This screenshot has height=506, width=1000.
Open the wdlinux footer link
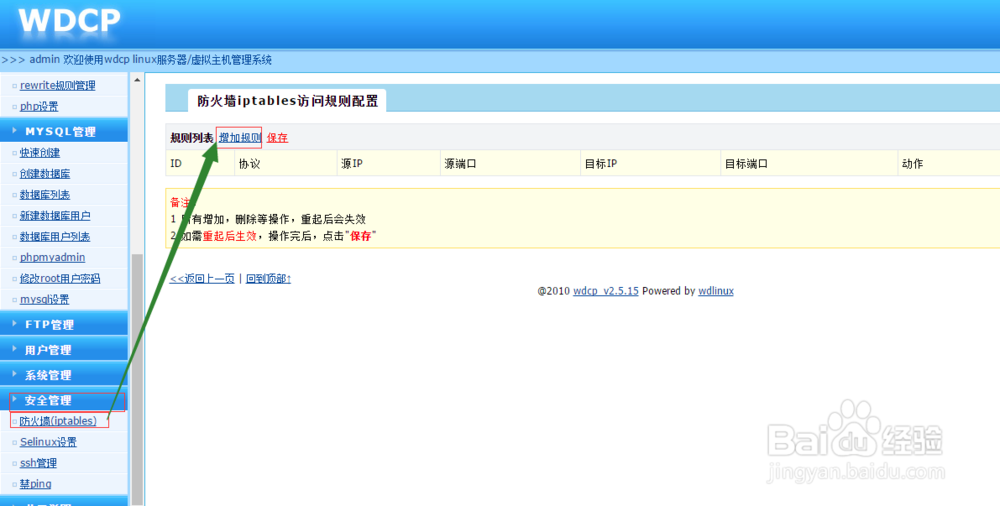716,290
